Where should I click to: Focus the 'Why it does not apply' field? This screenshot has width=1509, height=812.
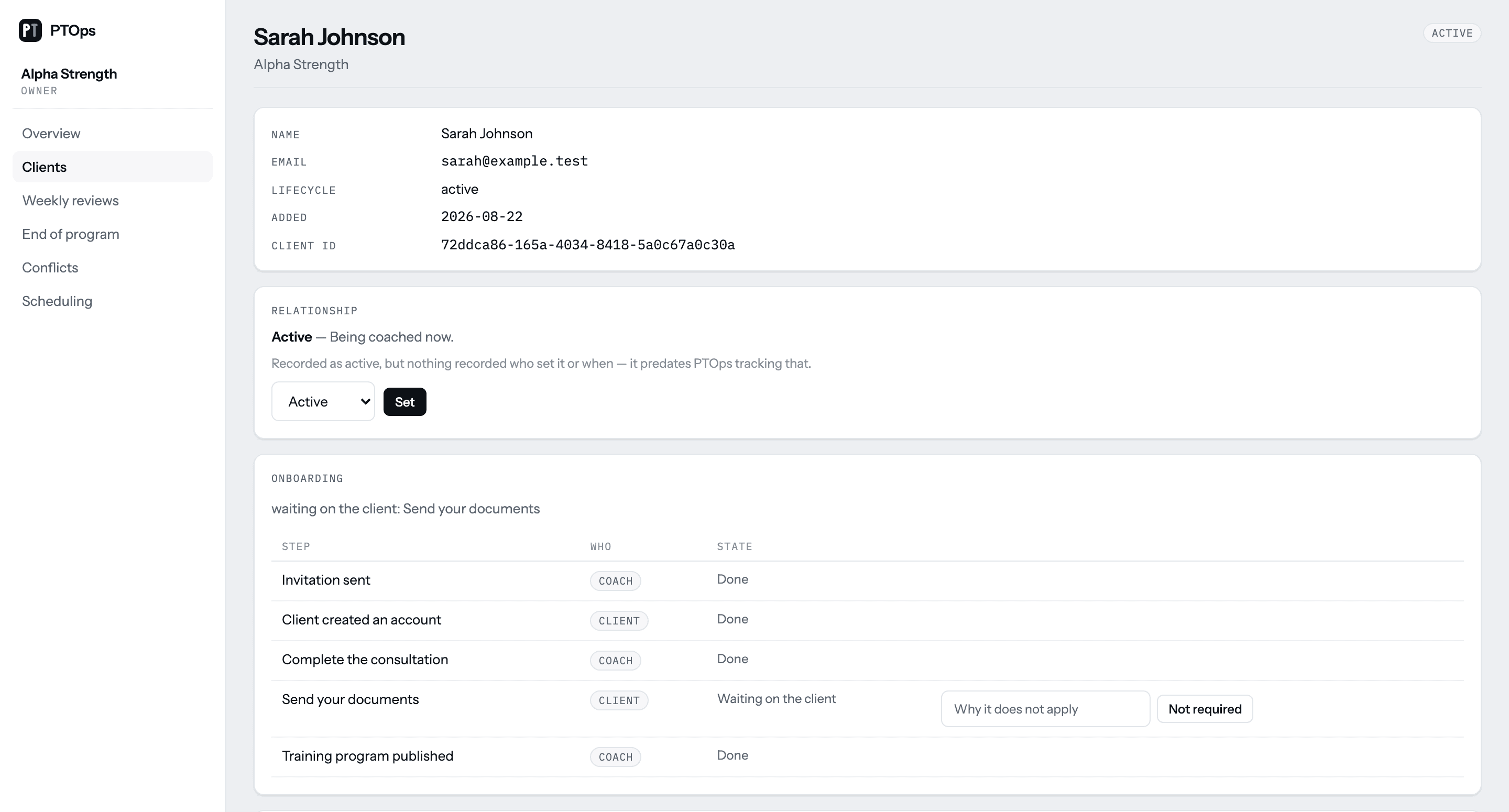1046,709
